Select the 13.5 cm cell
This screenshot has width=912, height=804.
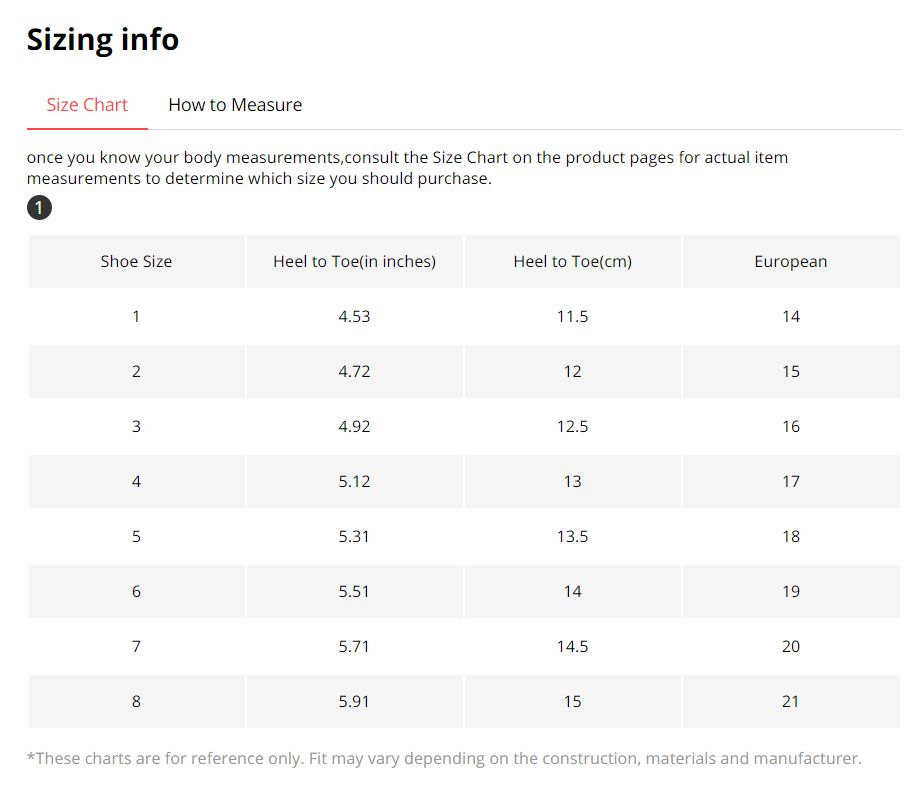[572, 537]
